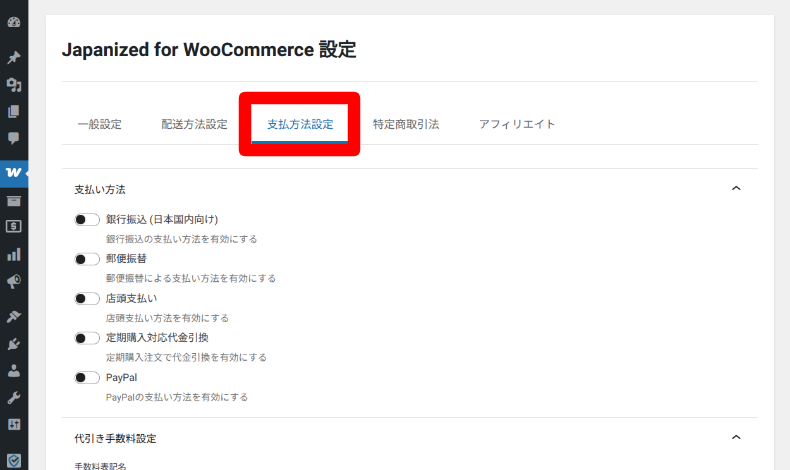Open the Dashboard icon in sidebar

[14, 22]
